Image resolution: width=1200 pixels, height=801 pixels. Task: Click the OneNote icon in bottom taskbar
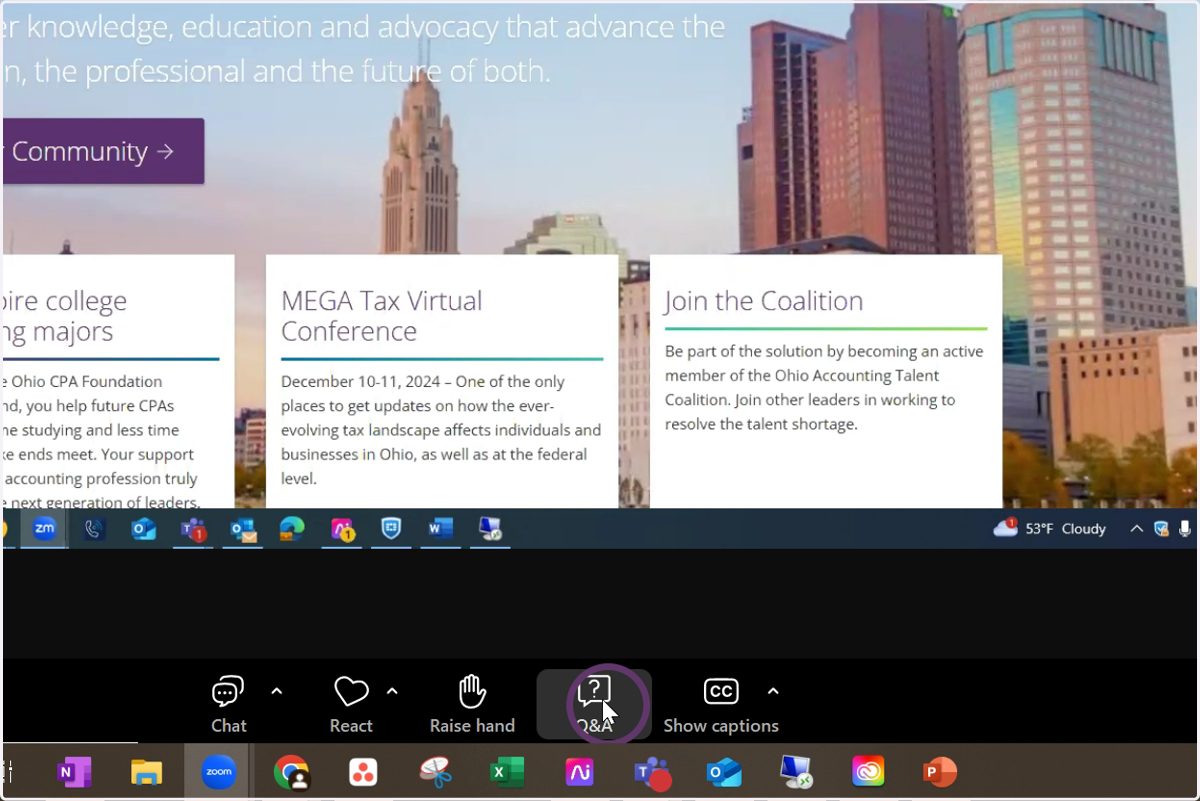click(74, 772)
